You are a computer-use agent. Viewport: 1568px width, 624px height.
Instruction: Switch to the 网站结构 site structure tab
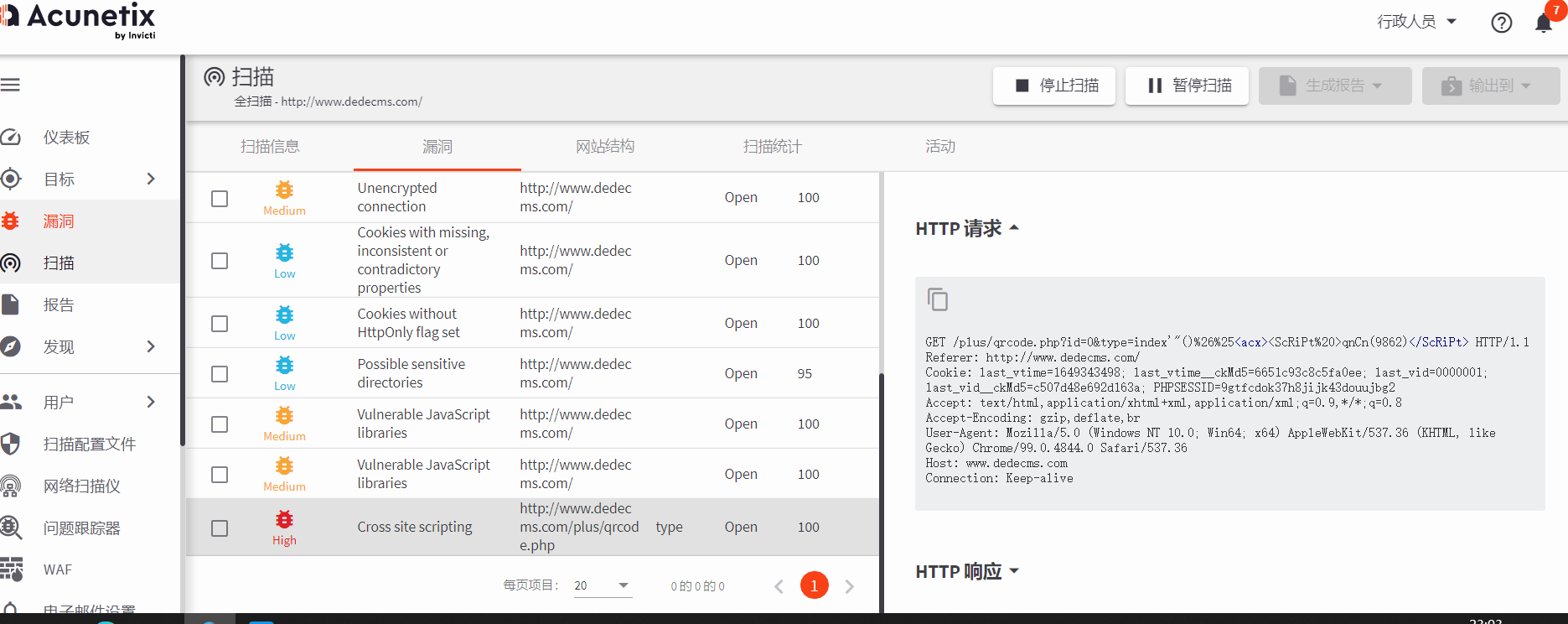[605, 147]
